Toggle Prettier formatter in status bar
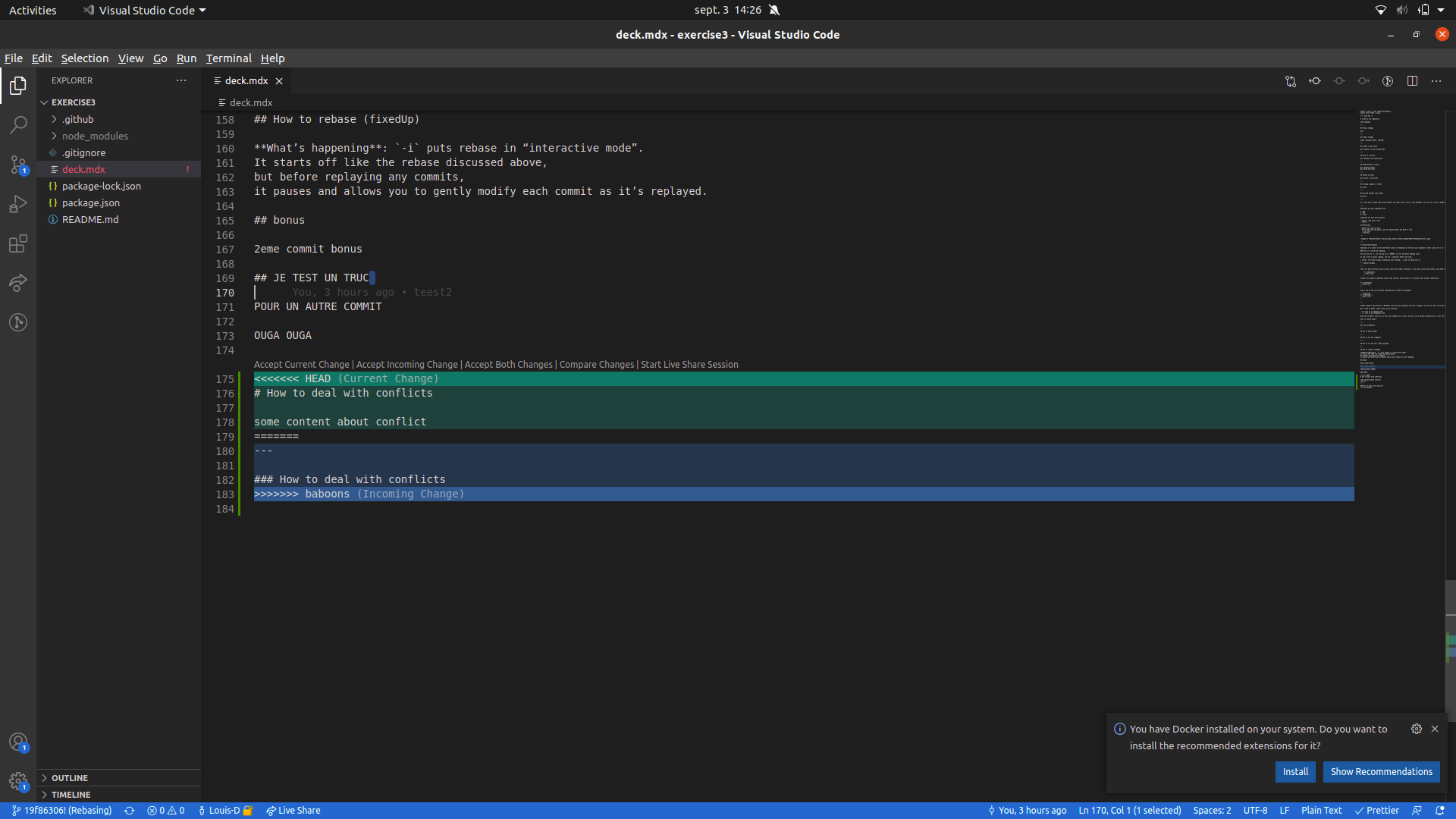 click(x=1377, y=811)
